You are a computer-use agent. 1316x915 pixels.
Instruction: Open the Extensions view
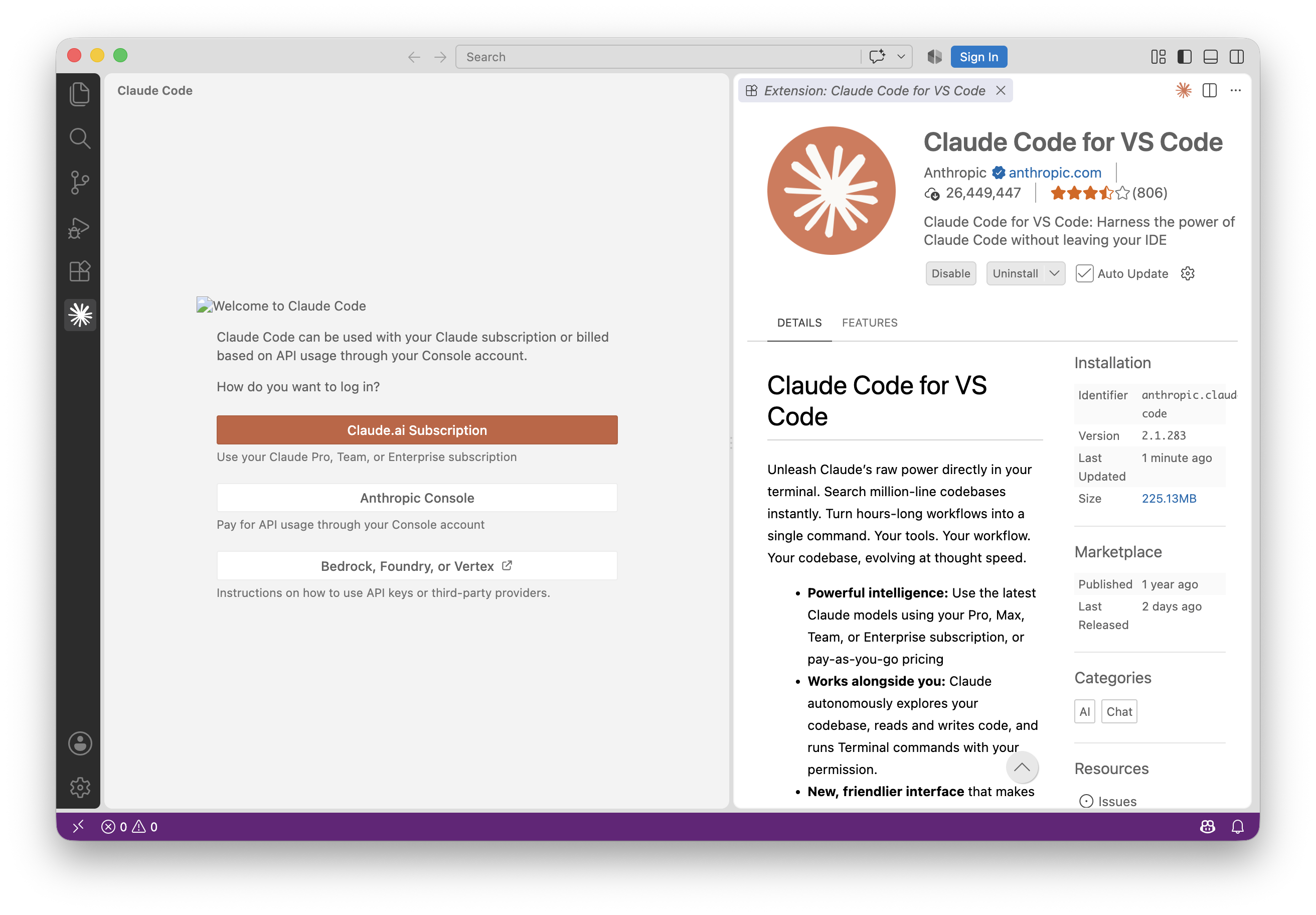[80, 271]
